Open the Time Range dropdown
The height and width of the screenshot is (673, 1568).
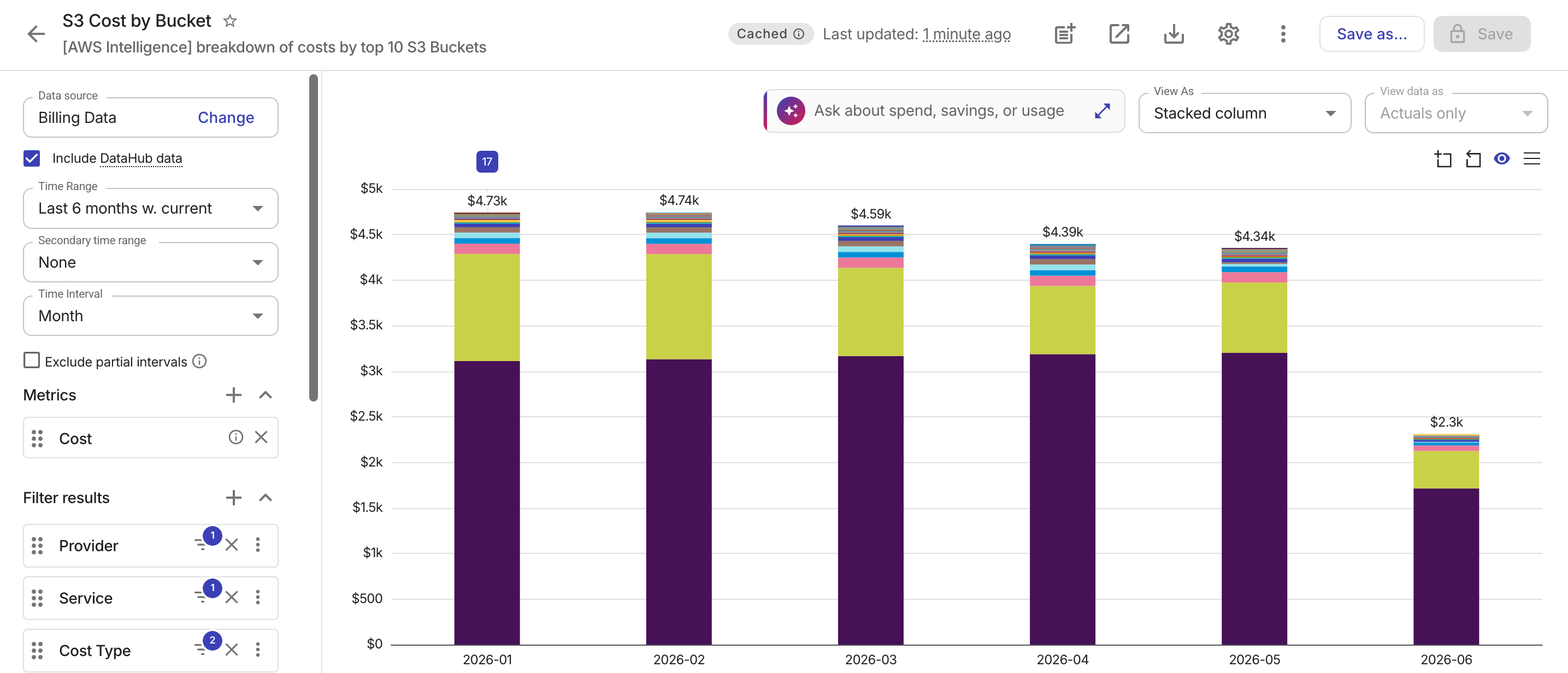150,208
